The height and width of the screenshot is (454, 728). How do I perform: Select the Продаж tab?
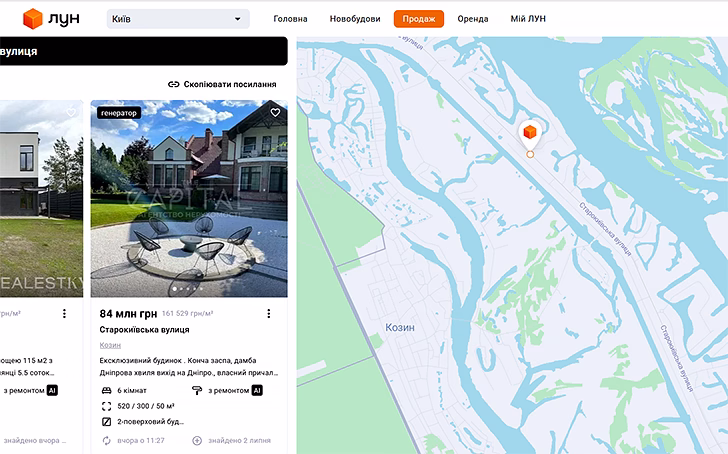click(419, 19)
